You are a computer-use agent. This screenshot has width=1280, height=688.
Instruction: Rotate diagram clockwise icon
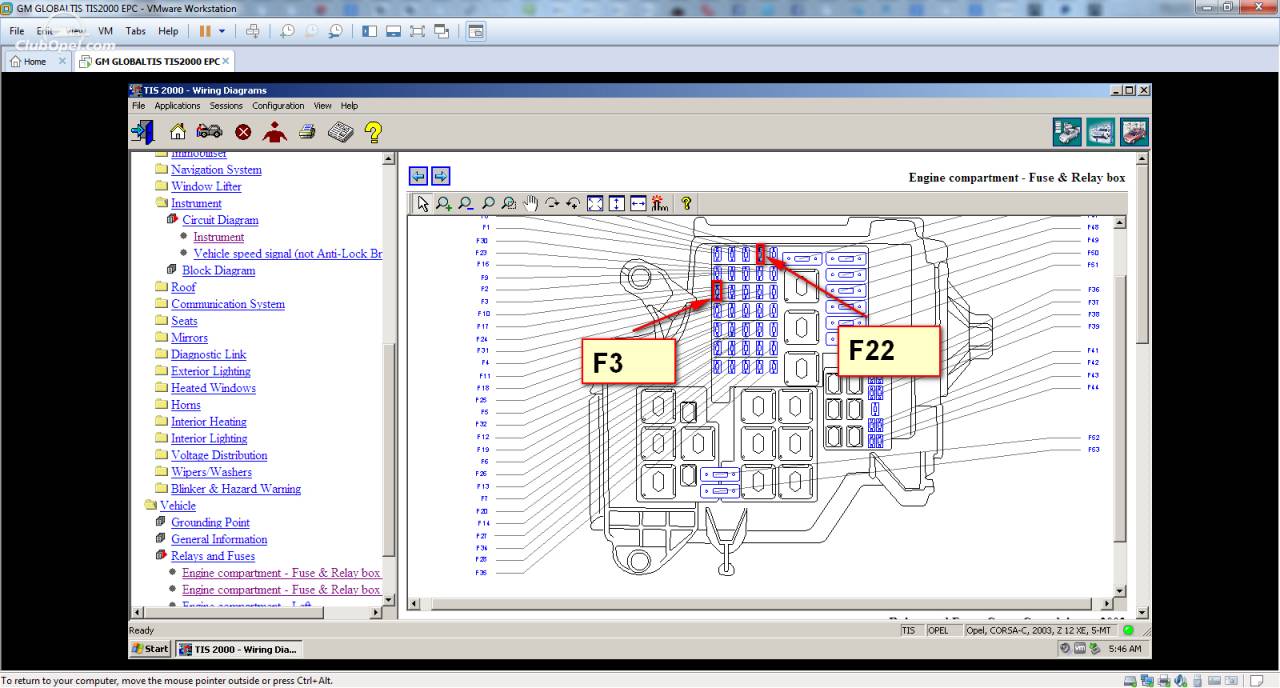[x=552, y=203]
